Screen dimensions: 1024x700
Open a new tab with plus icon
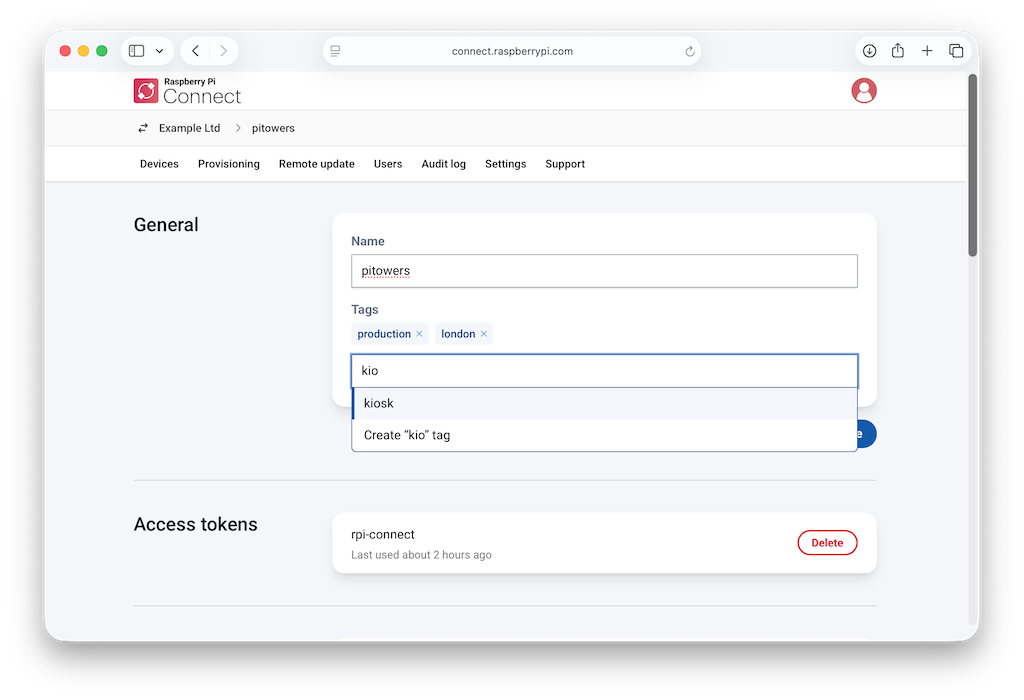(x=927, y=51)
